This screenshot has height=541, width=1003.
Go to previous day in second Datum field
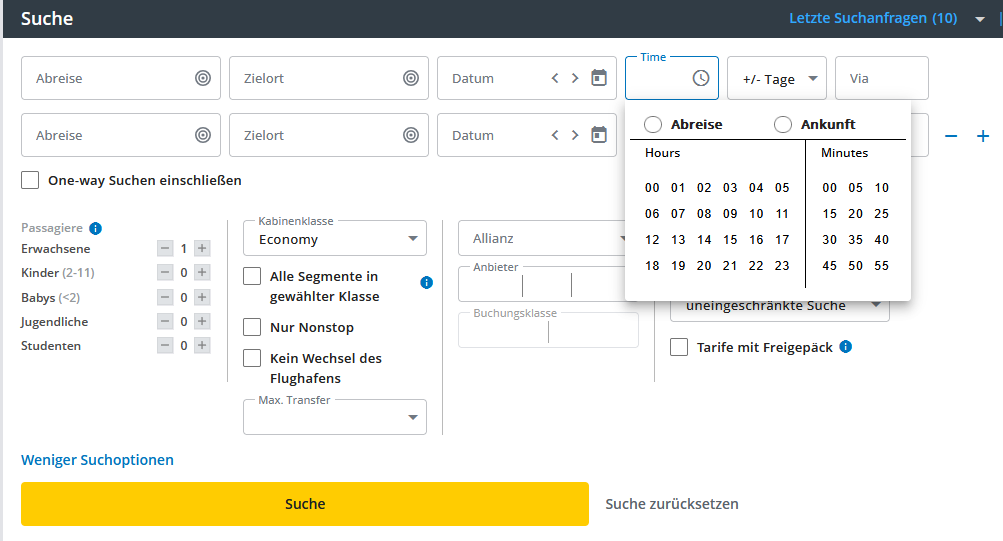[x=555, y=135]
